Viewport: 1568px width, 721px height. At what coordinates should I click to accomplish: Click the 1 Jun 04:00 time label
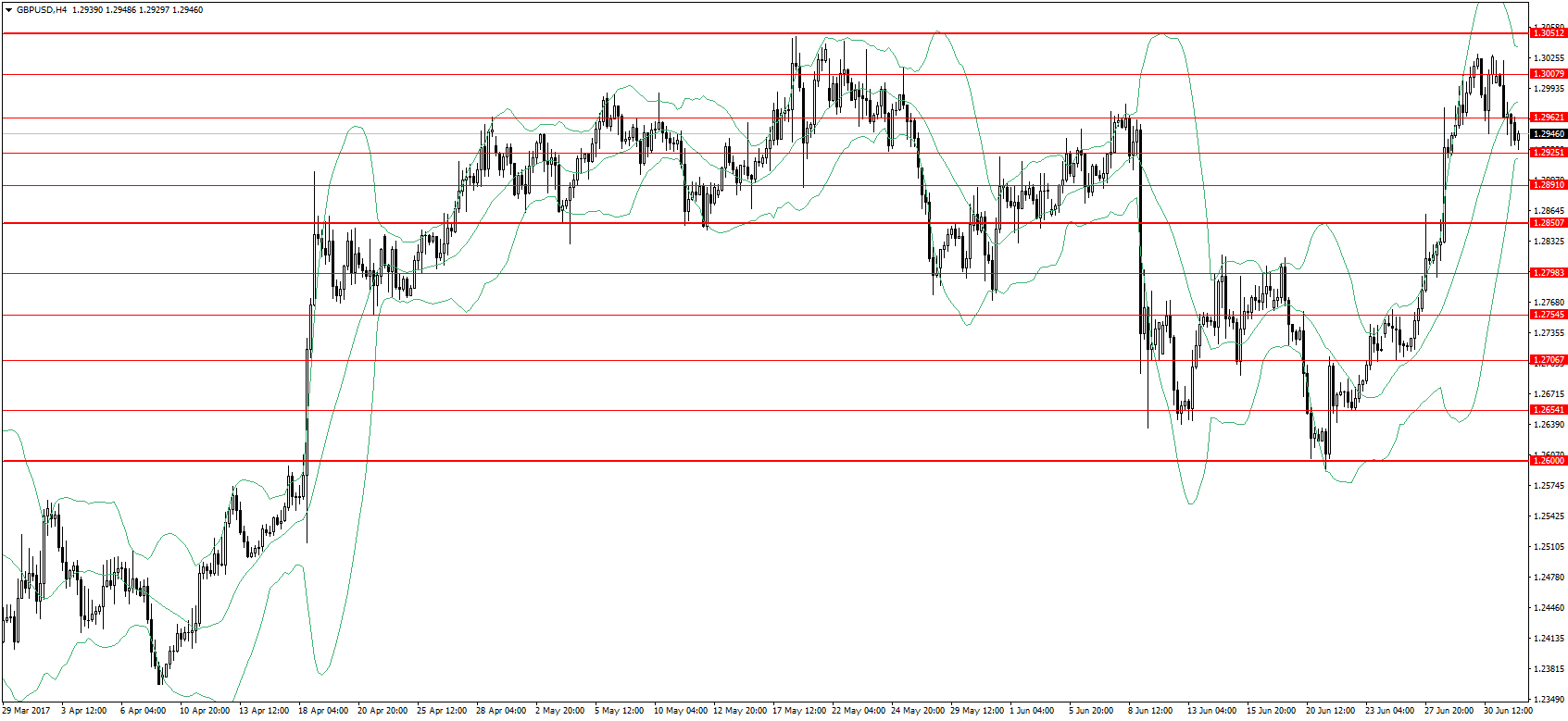pos(1032,712)
